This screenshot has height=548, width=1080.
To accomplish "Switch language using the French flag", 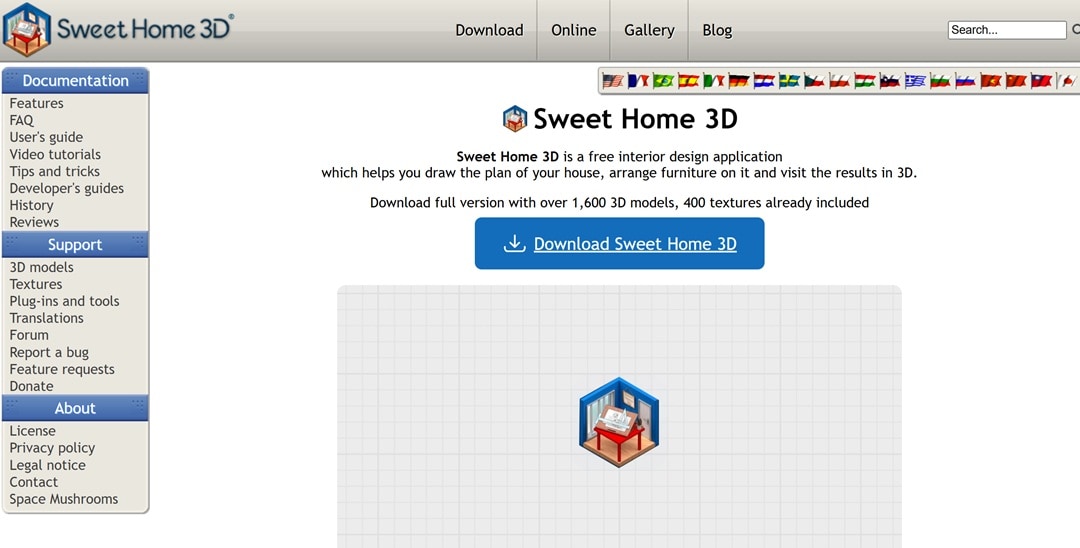I will 638,81.
